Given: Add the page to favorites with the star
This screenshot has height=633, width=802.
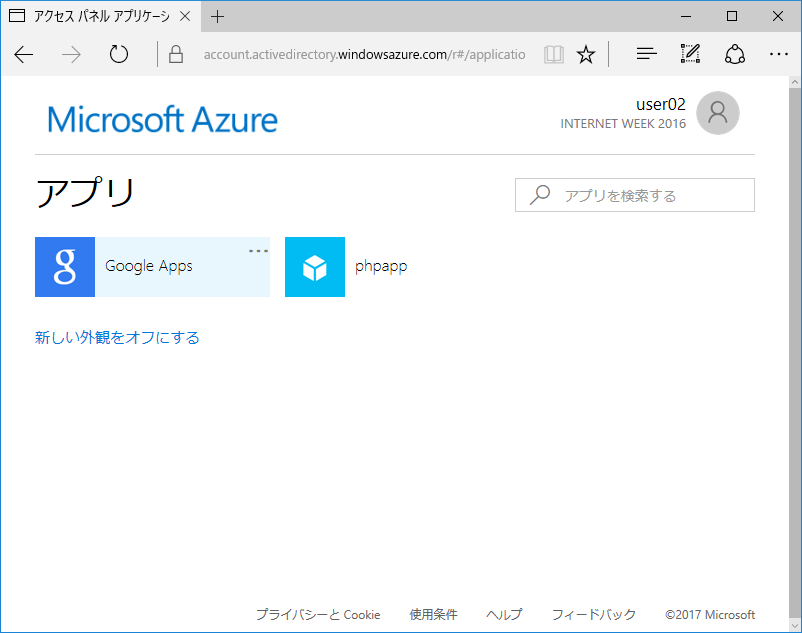Looking at the screenshot, I should click(x=586, y=54).
